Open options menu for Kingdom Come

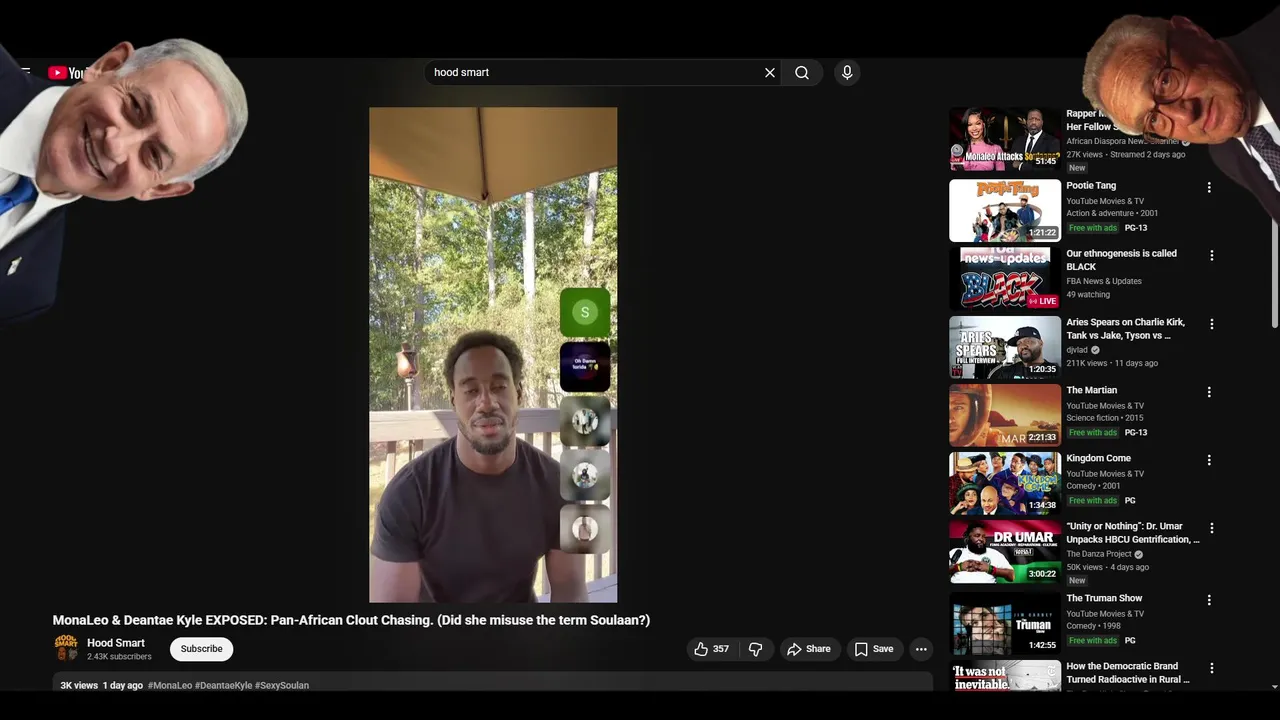1209,460
